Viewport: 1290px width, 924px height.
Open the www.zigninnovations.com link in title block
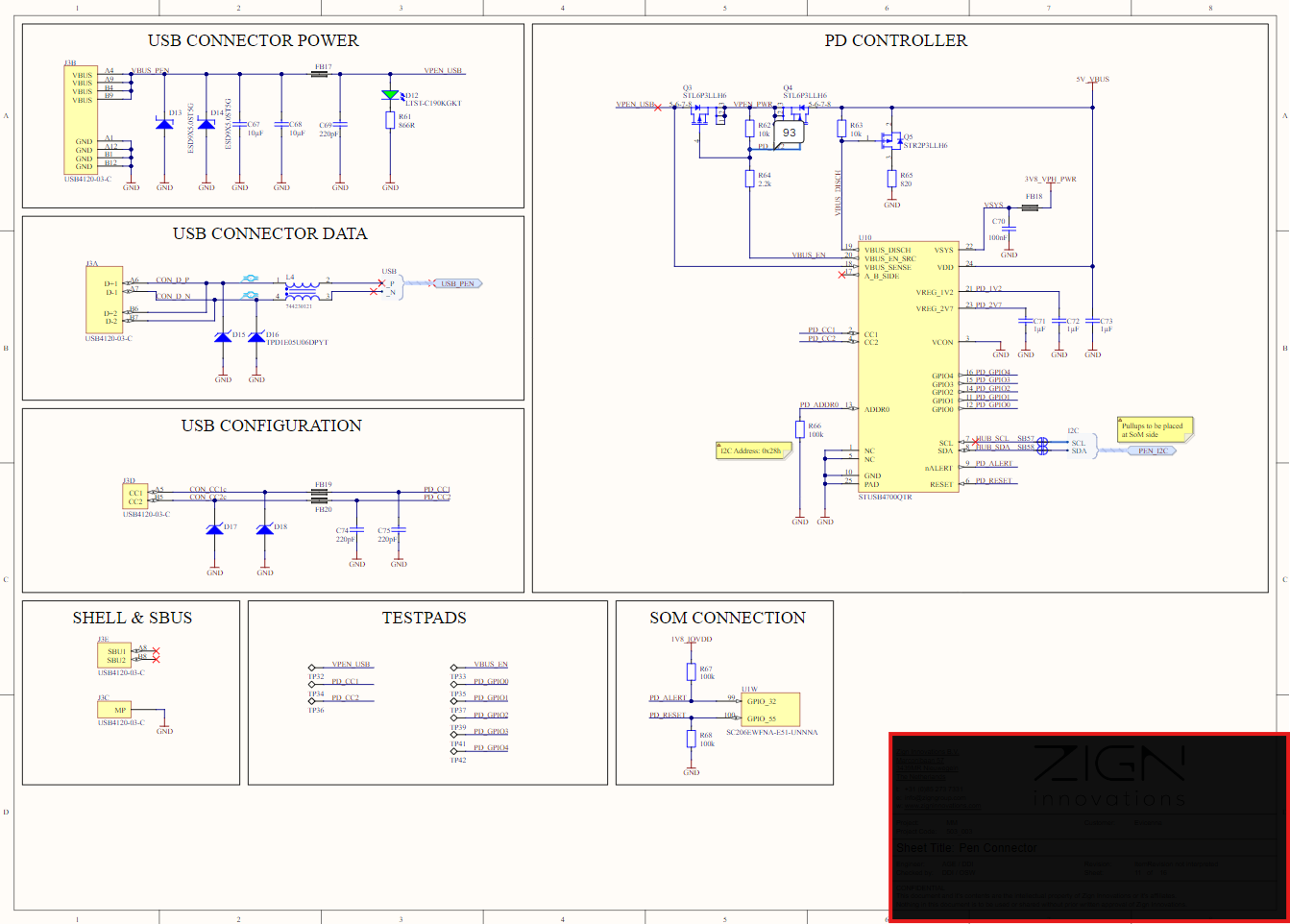(942, 805)
